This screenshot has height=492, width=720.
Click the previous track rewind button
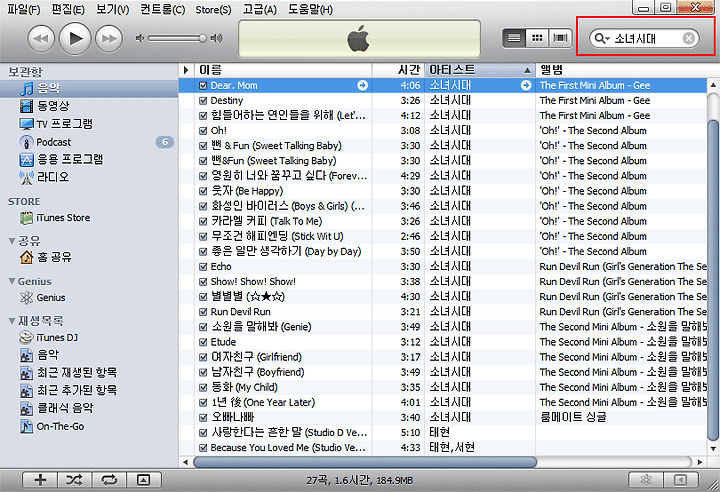tap(41, 39)
